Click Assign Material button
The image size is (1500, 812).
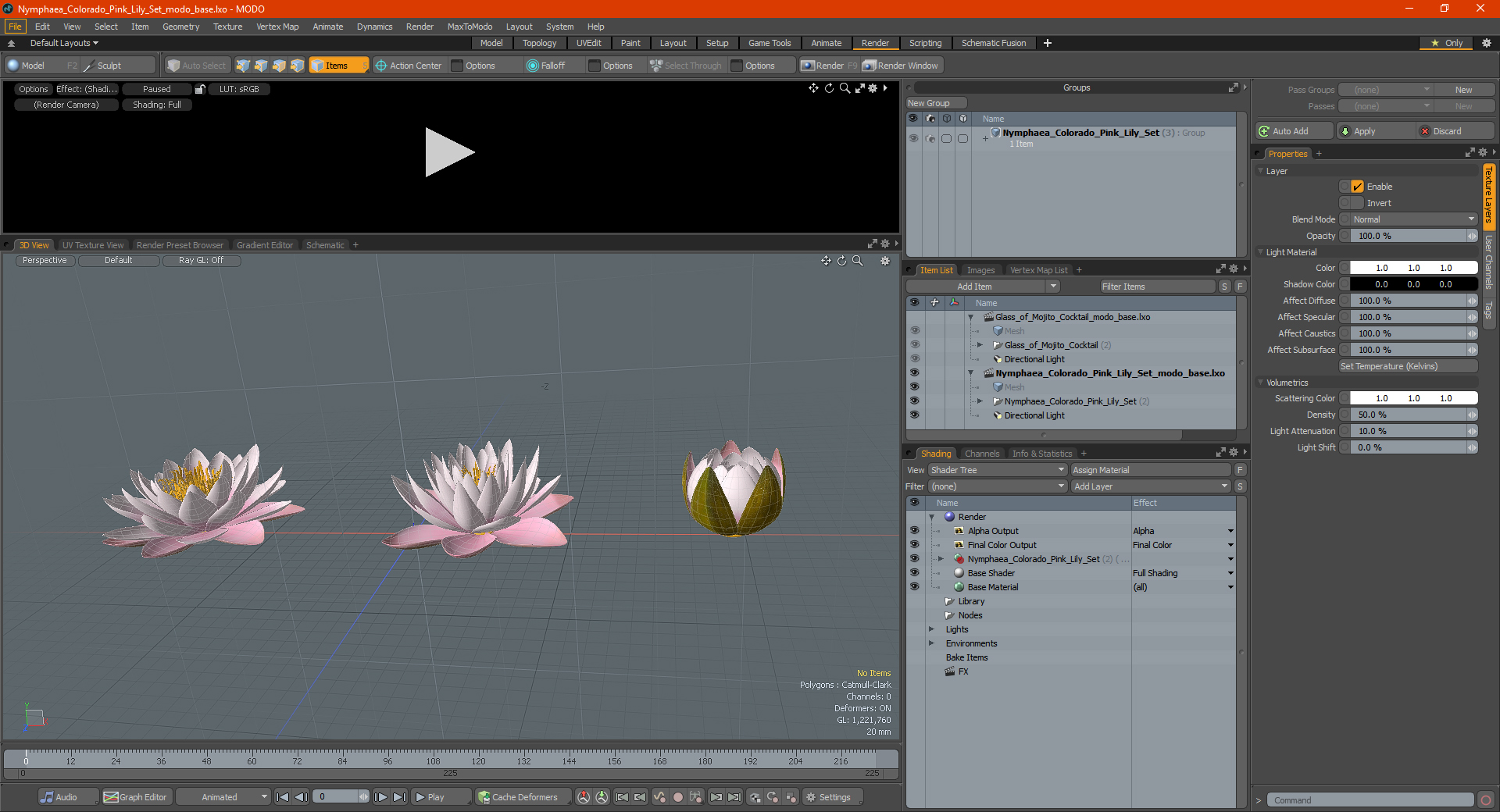point(1151,470)
